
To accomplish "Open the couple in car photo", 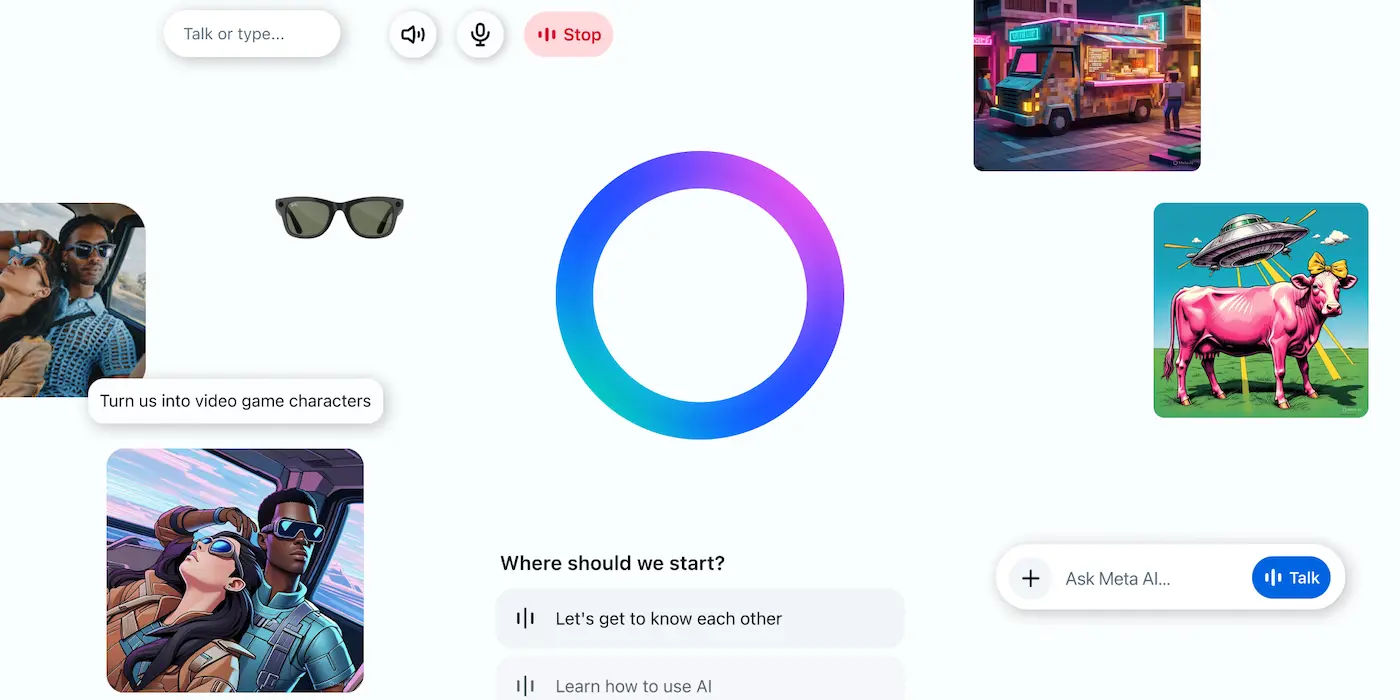I will [x=72, y=300].
